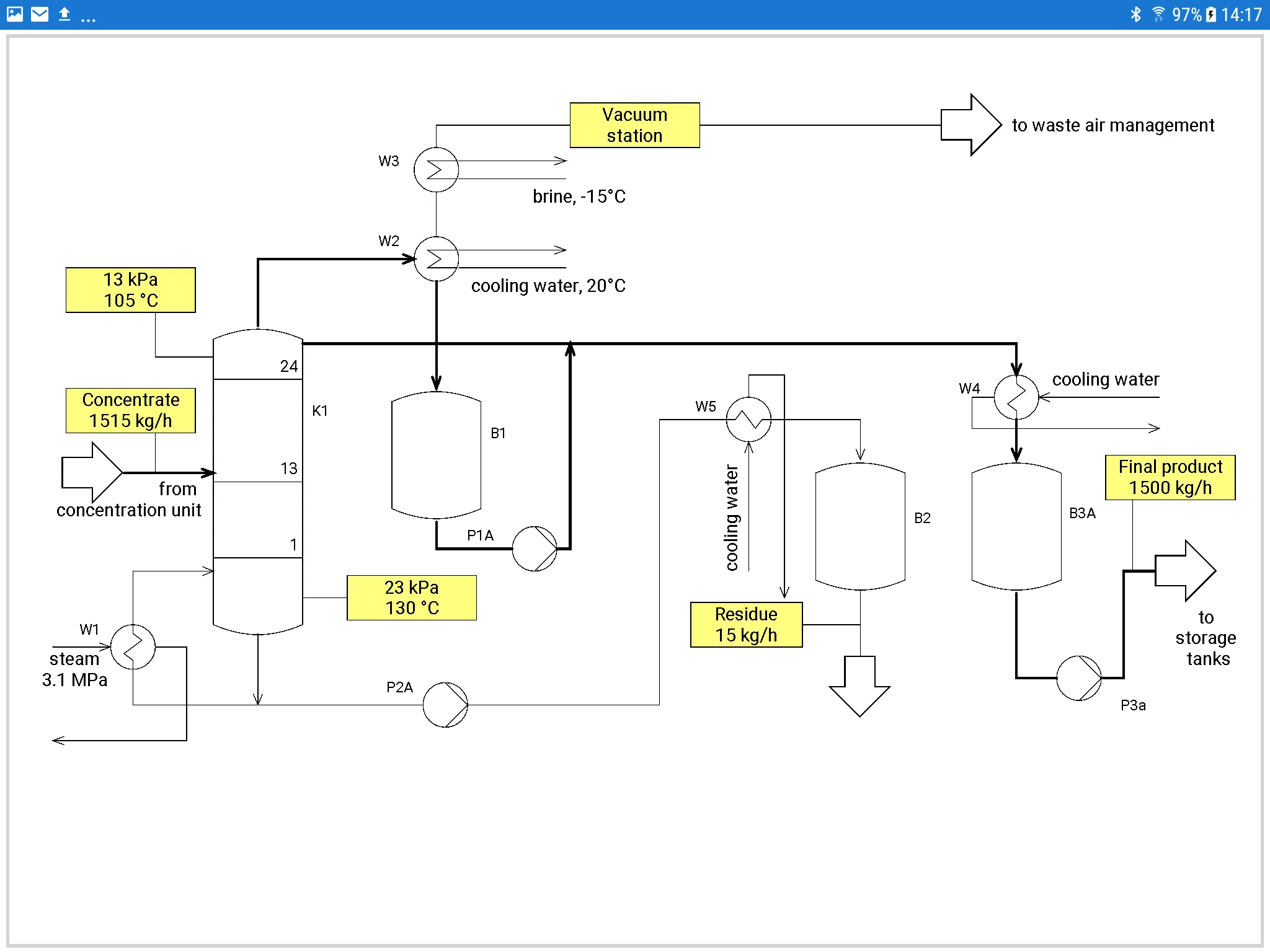This screenshot has height=952, width=1270.
Task: Open the mail notification icon
Action: click(40, 14)
